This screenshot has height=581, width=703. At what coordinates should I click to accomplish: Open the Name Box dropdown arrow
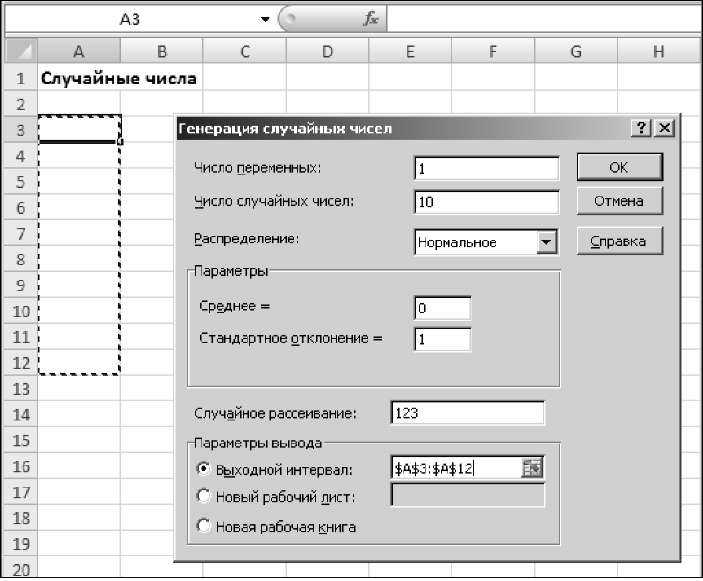click(265, 19)
